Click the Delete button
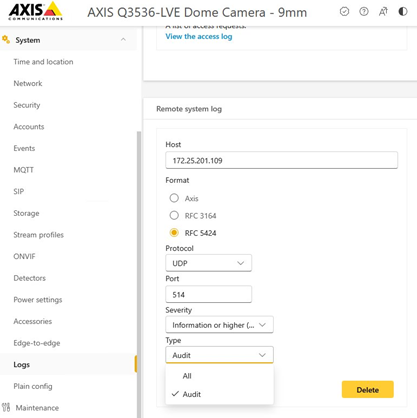This screenshot has height=418, width=417. [368, 389]
